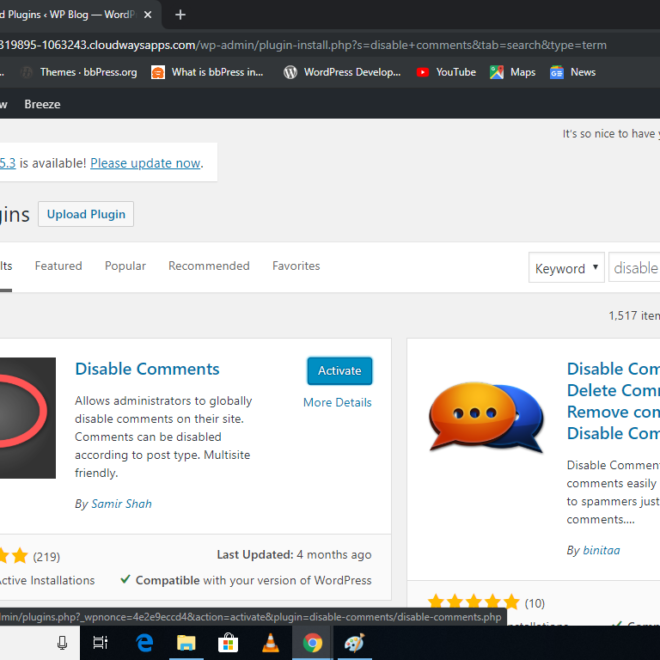The height and width of the screenshot is (660, 660).
Task: Click the Disable Comments plugin thumbnail
Action: pyautogui.click(x=28, y=418)
